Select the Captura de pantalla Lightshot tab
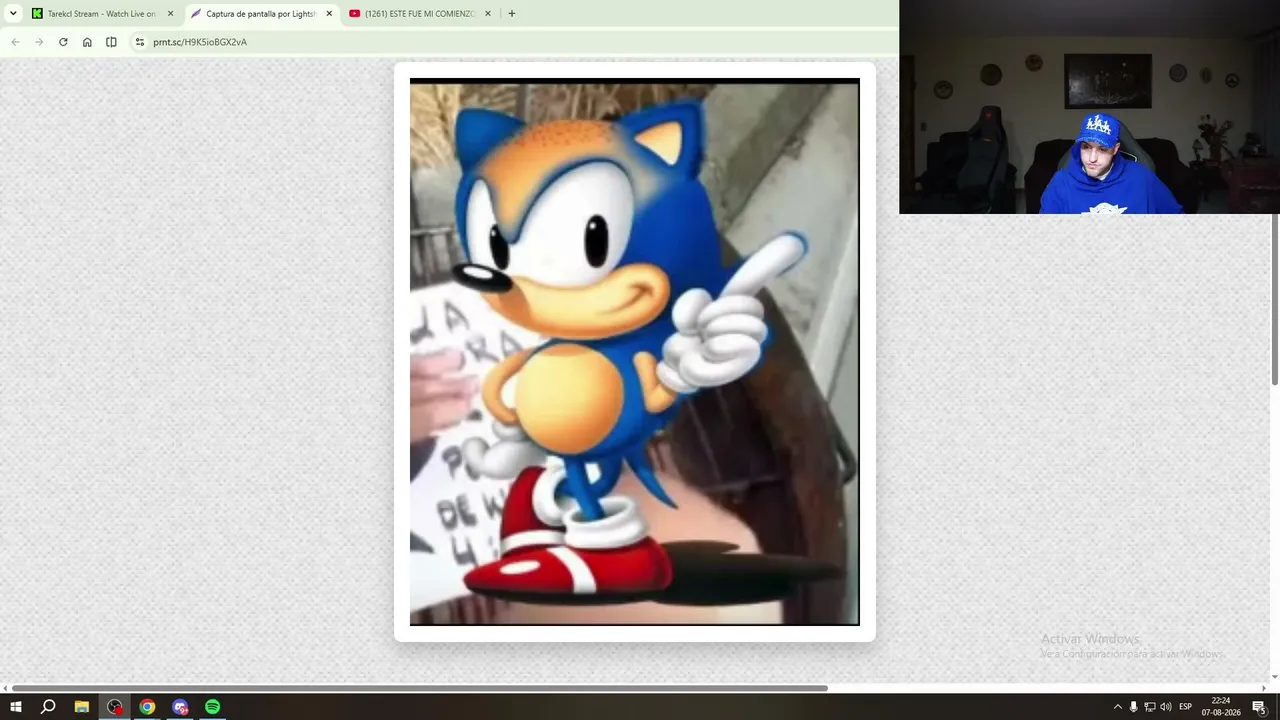Screen dimensions: 1280x720 [x=262, y=14]
